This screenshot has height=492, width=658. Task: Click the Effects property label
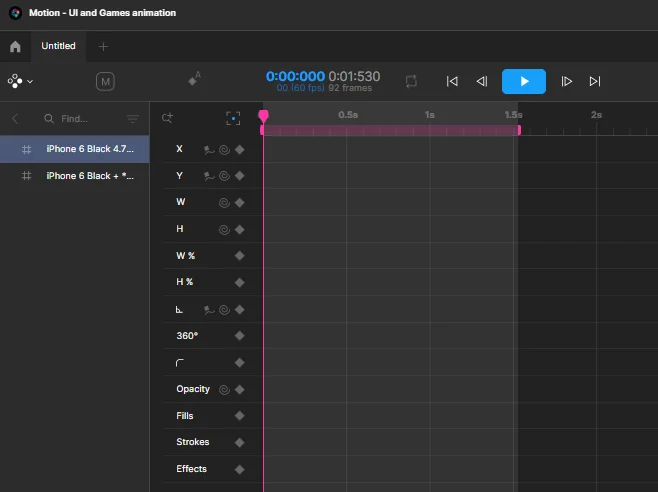click(x=191, y=468)
